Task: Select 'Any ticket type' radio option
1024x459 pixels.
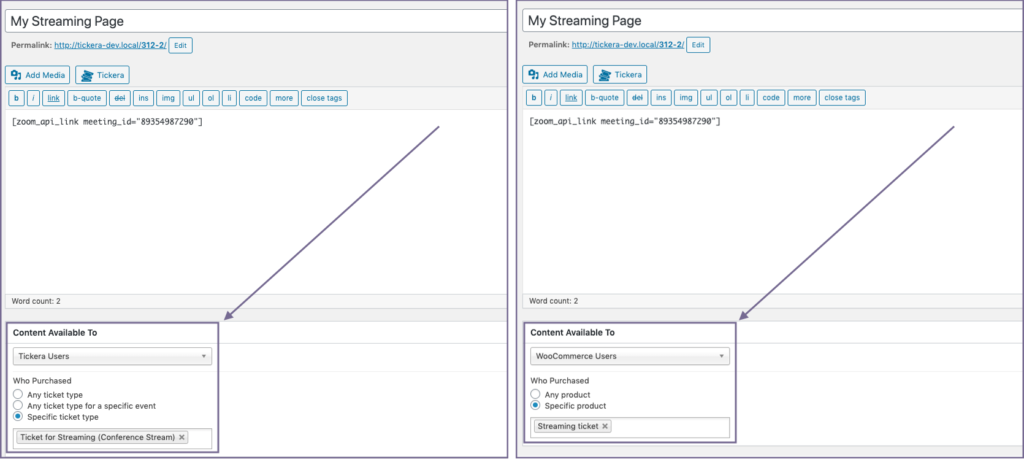Action: click(x=18, y=394)
